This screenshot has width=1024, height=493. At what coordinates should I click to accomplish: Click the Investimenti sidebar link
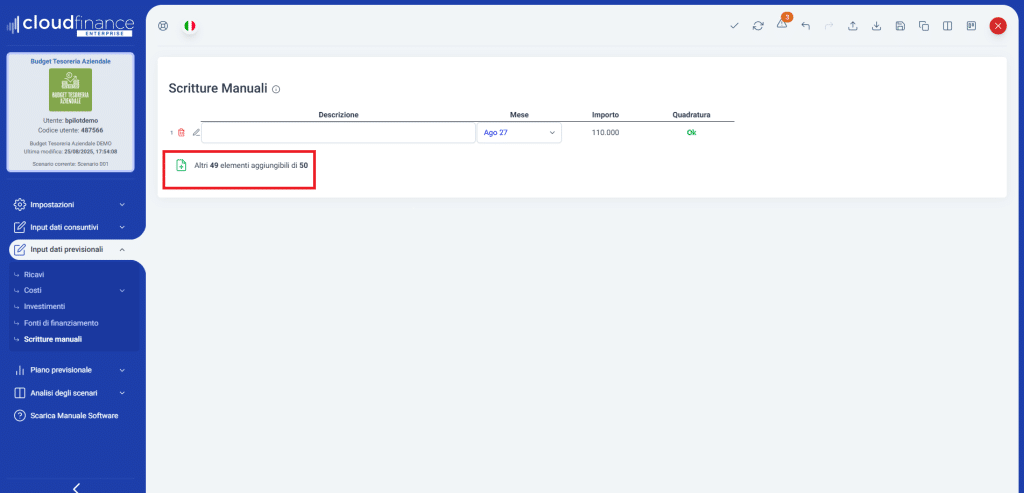pyautogui.click(x=44, y=306)
